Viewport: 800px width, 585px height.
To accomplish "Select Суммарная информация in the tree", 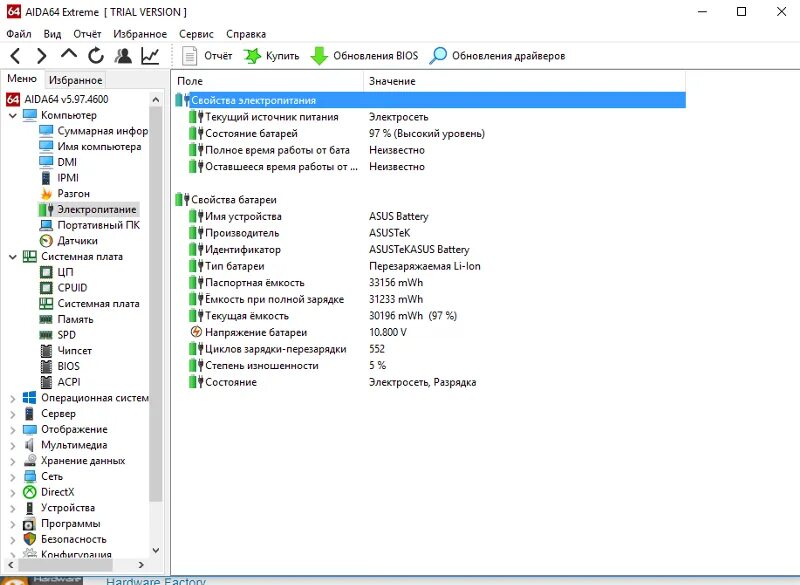I will click(94, 131).
